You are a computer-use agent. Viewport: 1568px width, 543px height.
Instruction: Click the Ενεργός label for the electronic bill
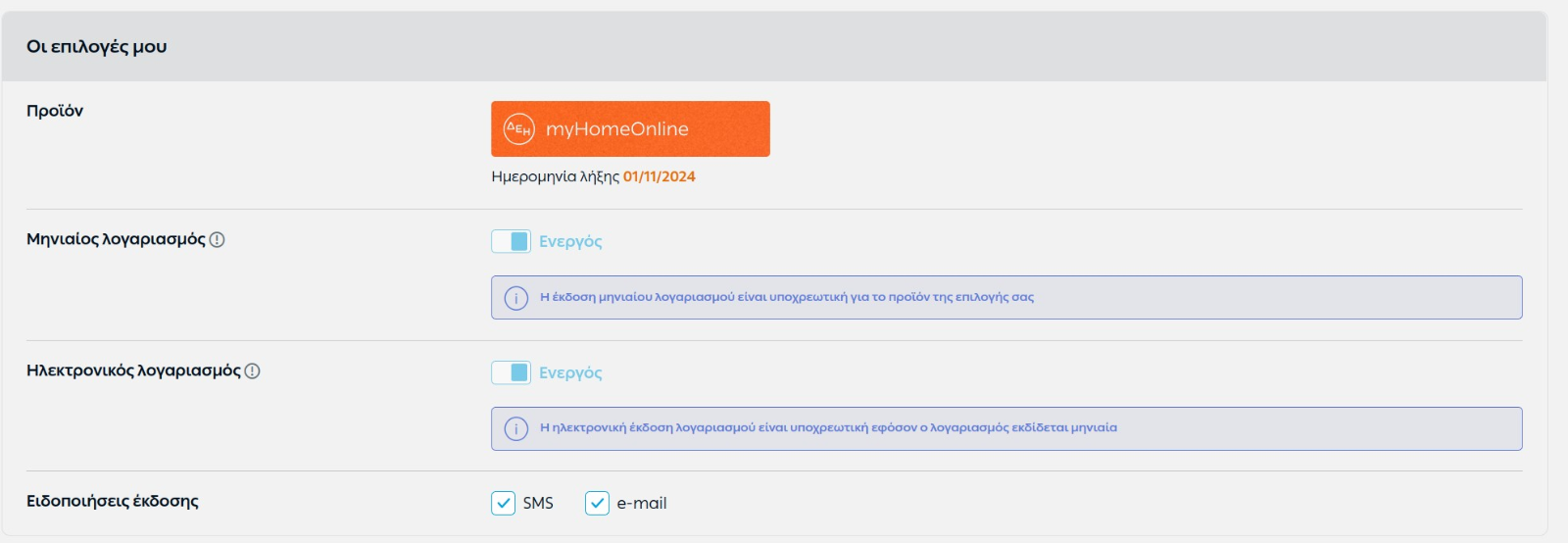(x=570, y=372)
